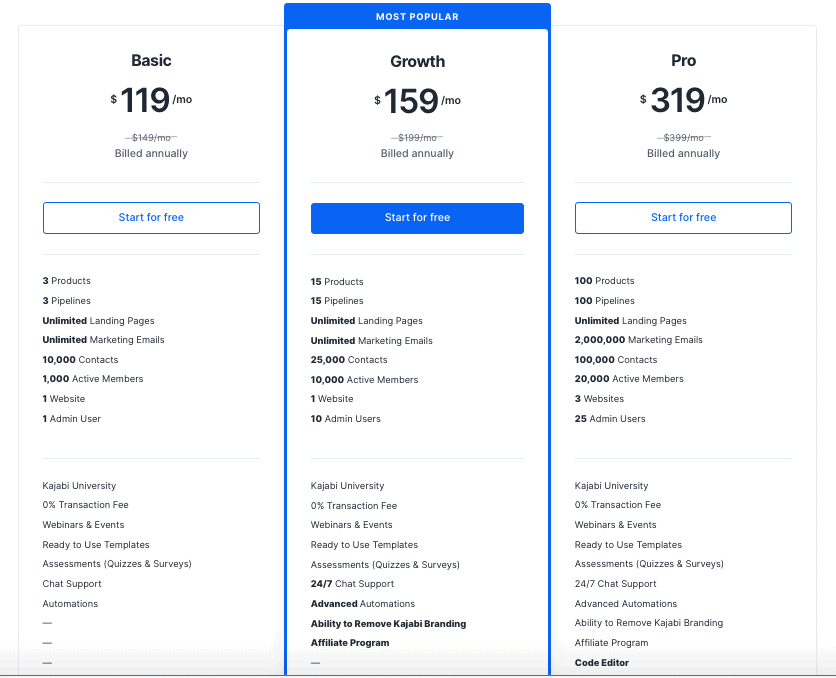Click 'Kajabi University' in Basic plan
Screen dimensions: 836x678
pyautogui.click(x=79, y=486)
